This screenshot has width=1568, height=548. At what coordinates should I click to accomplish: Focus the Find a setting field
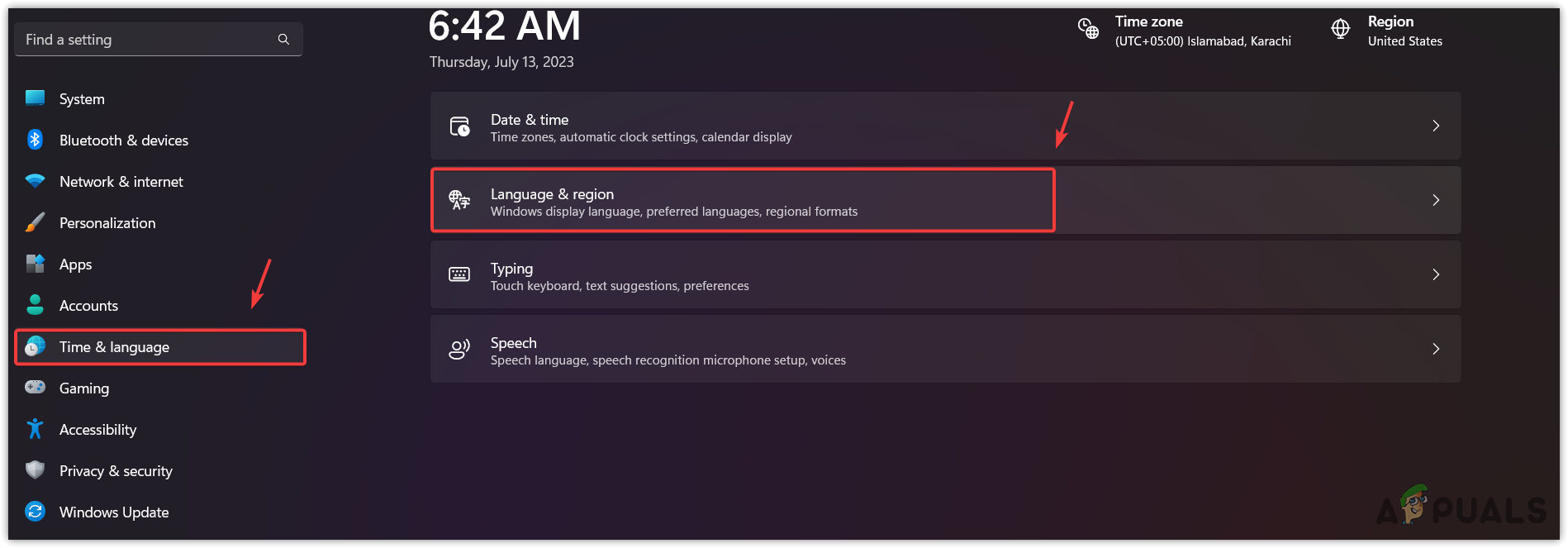click(149, 40)
